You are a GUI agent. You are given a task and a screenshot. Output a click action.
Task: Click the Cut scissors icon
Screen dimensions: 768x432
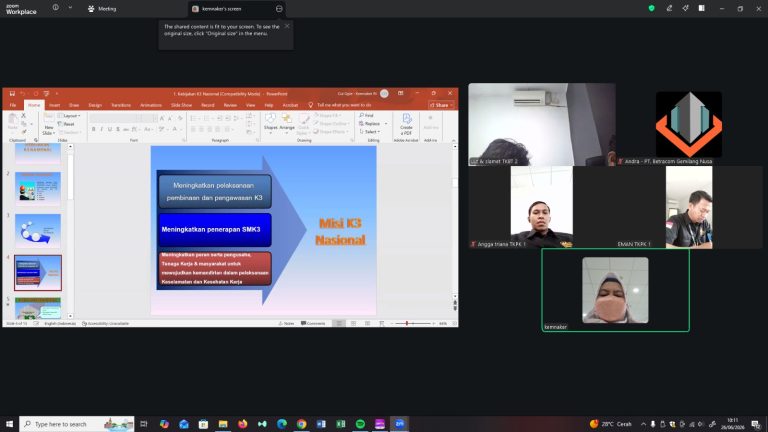[x=23, y=116]
